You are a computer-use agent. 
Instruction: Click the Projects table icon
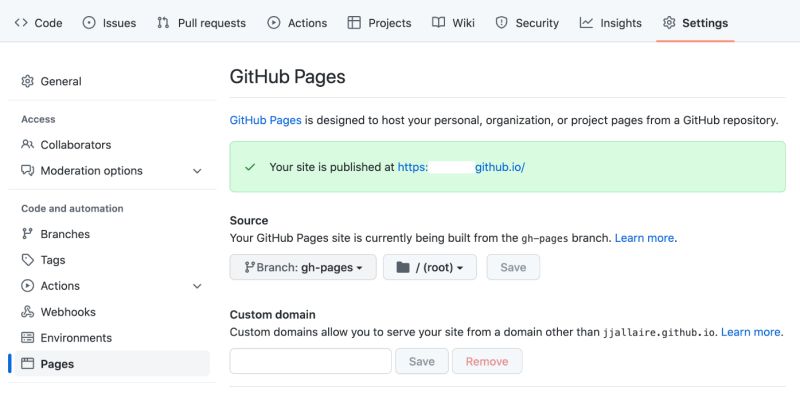[354, 23]
